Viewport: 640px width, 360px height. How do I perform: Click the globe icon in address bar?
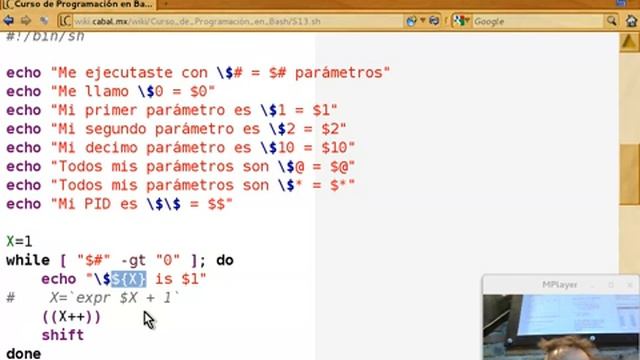tap(411, 21)
